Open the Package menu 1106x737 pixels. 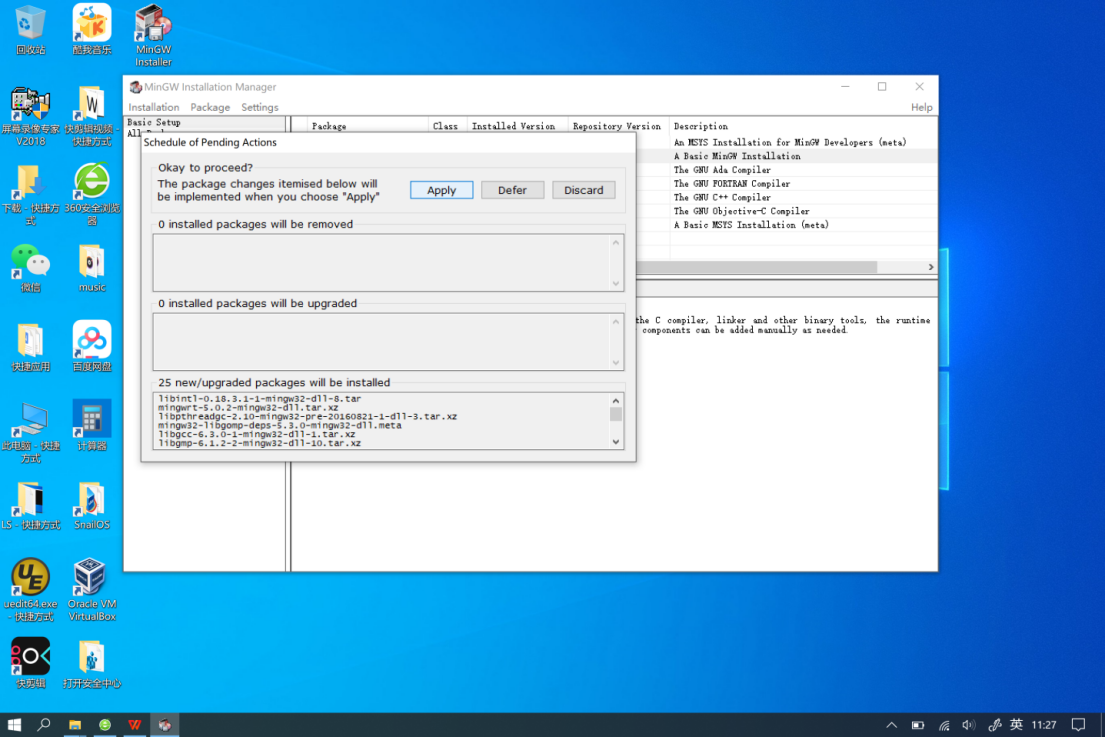[210, 107]
